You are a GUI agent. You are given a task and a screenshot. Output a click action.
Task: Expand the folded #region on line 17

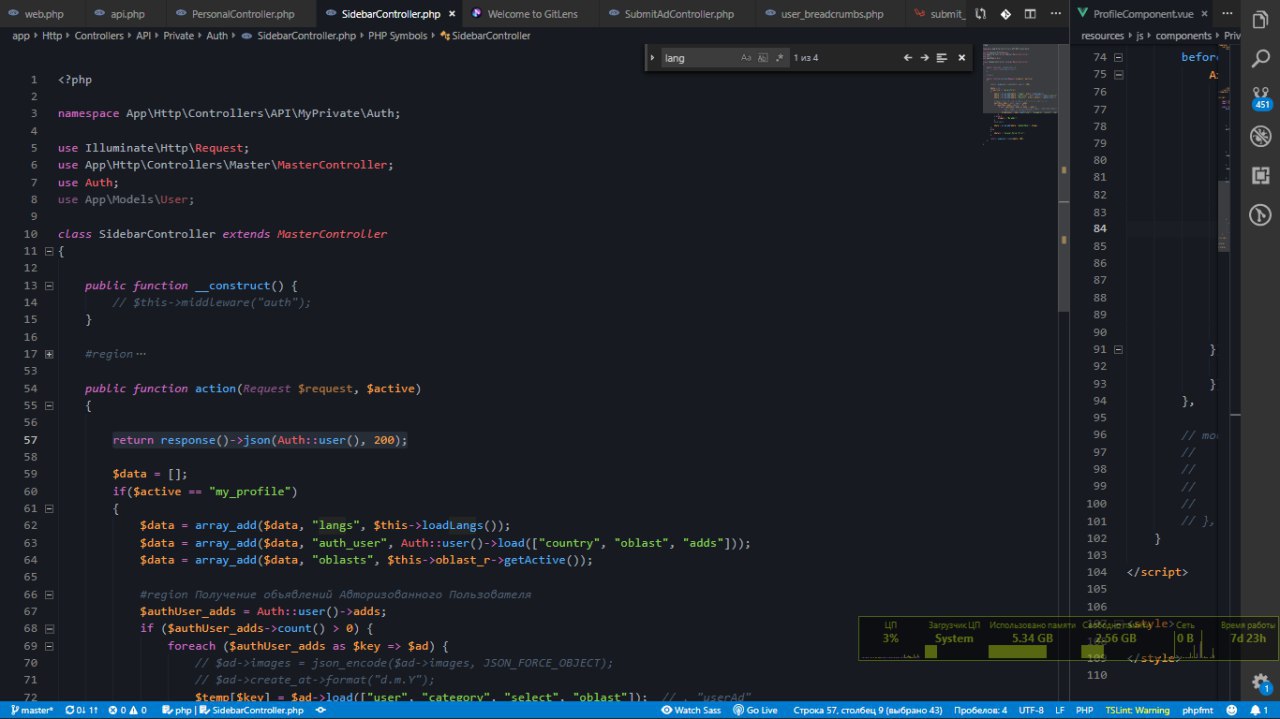(x=49, y=354)
